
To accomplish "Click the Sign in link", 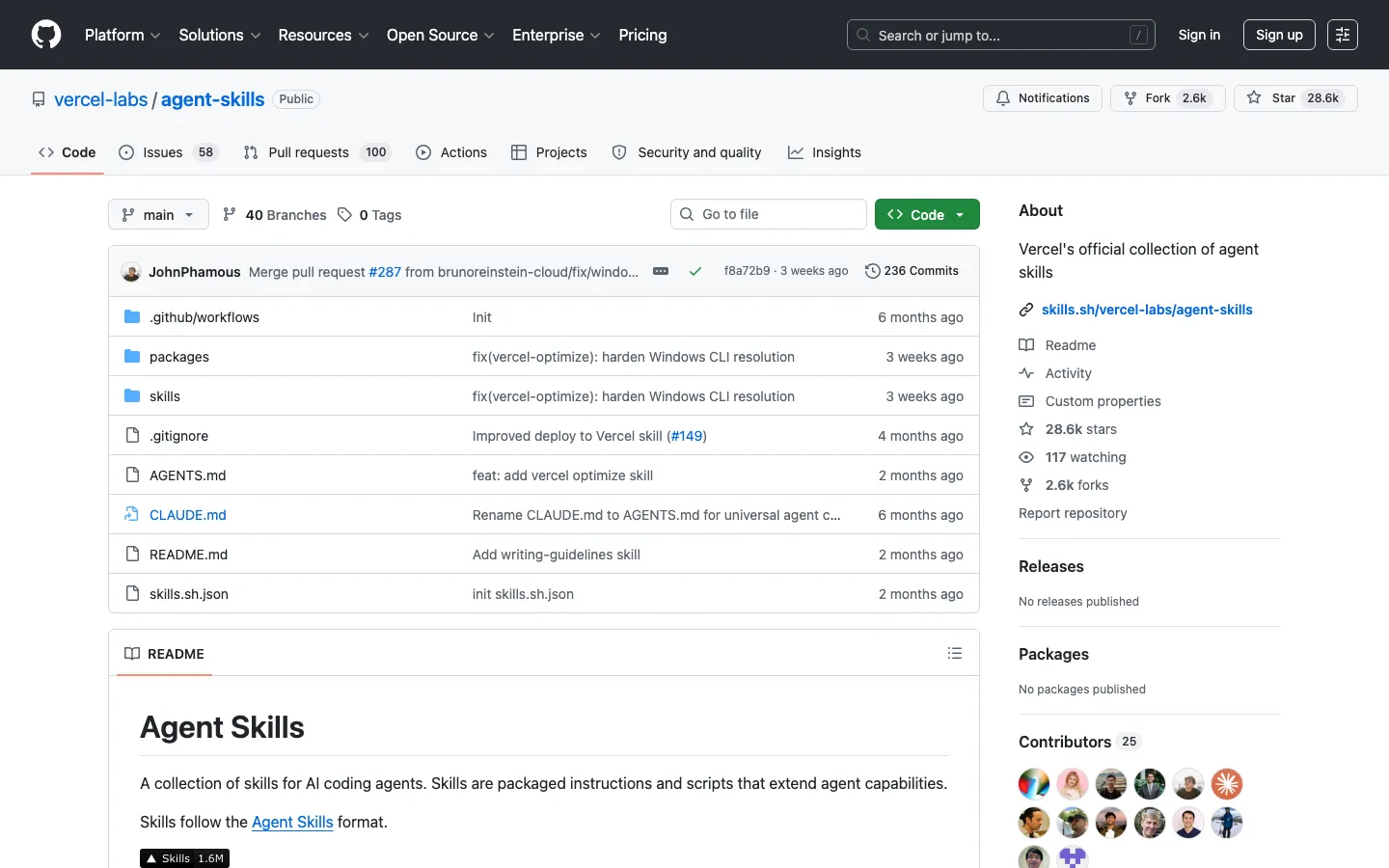I will [x=1199, y=35].
